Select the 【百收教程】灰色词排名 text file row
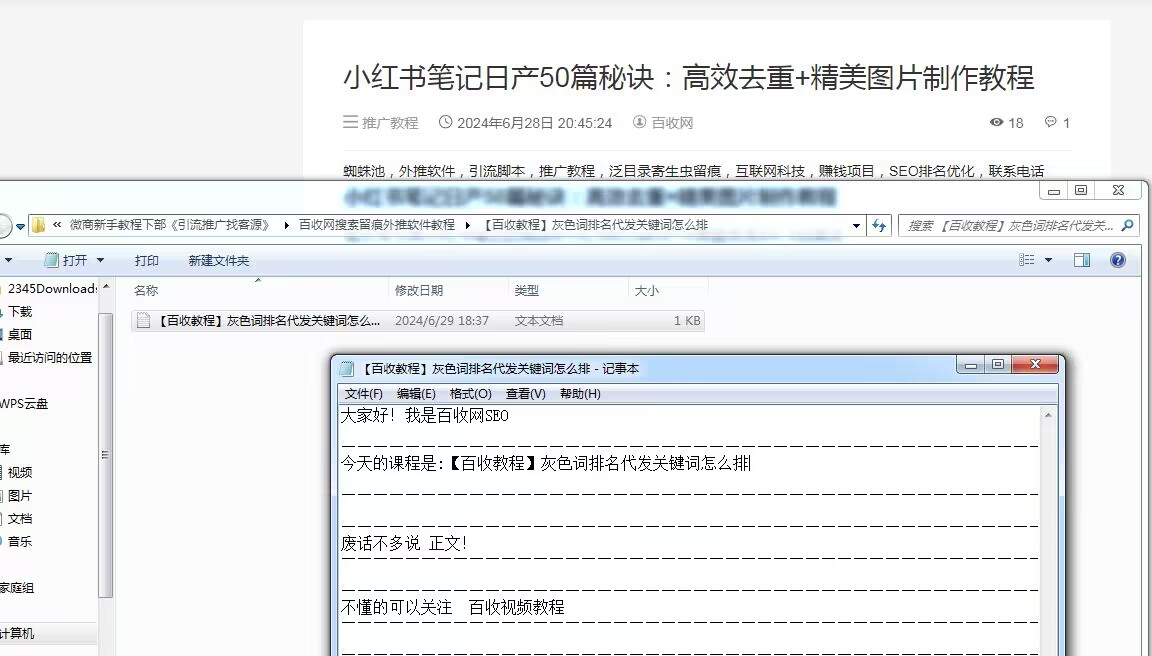1152x656 pixels. tap(418, 320)
